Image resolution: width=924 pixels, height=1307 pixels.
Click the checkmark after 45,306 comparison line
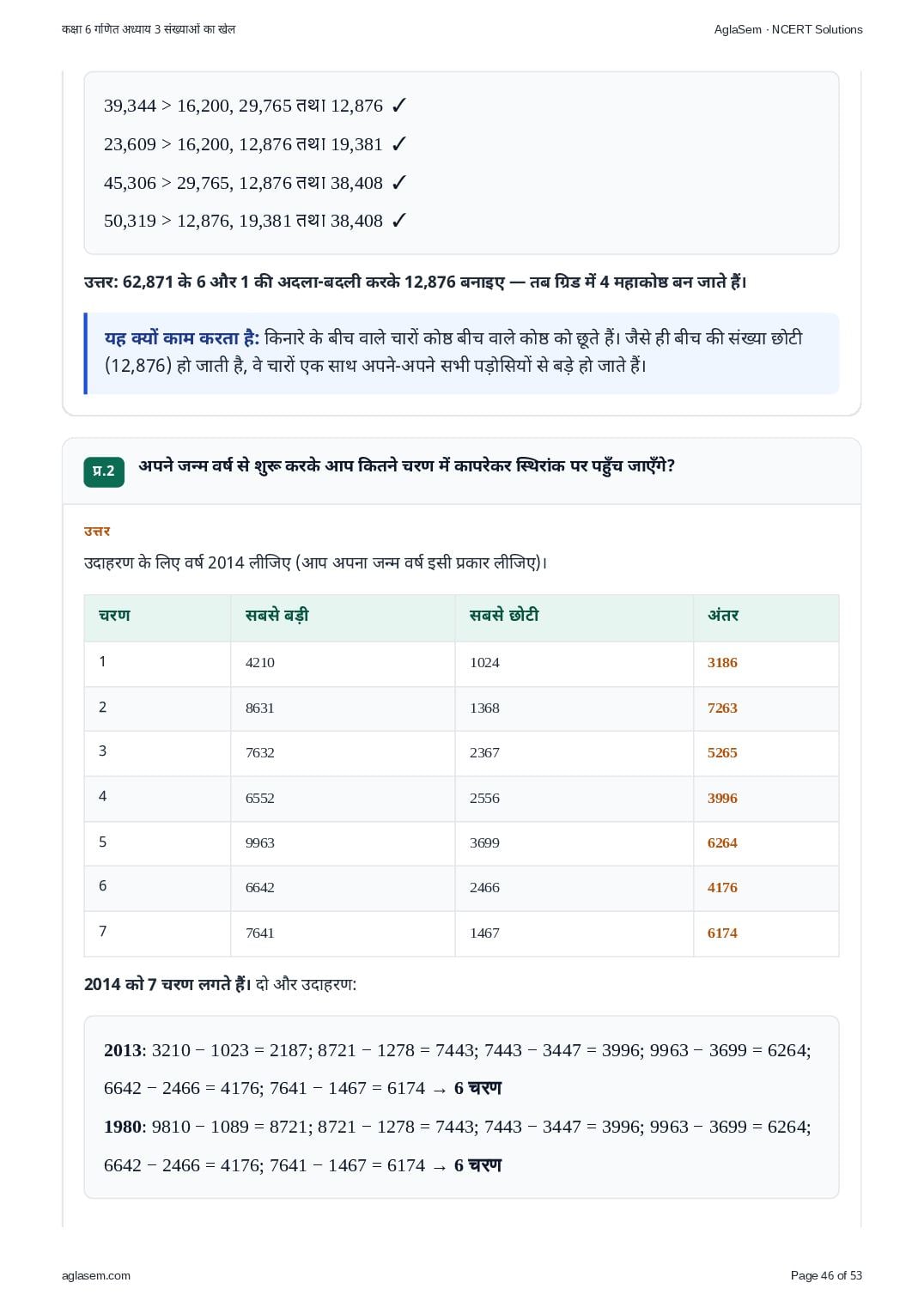[398, 183]
